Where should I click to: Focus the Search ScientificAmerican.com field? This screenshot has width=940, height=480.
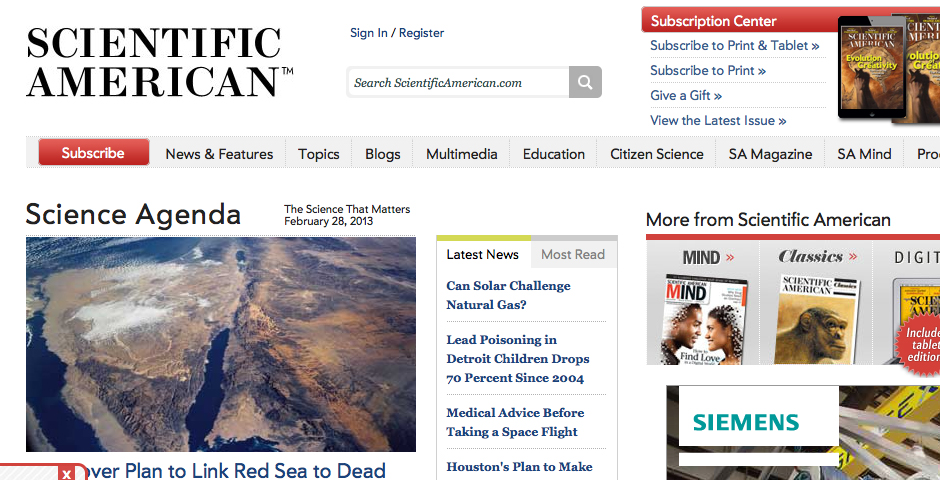459,83
